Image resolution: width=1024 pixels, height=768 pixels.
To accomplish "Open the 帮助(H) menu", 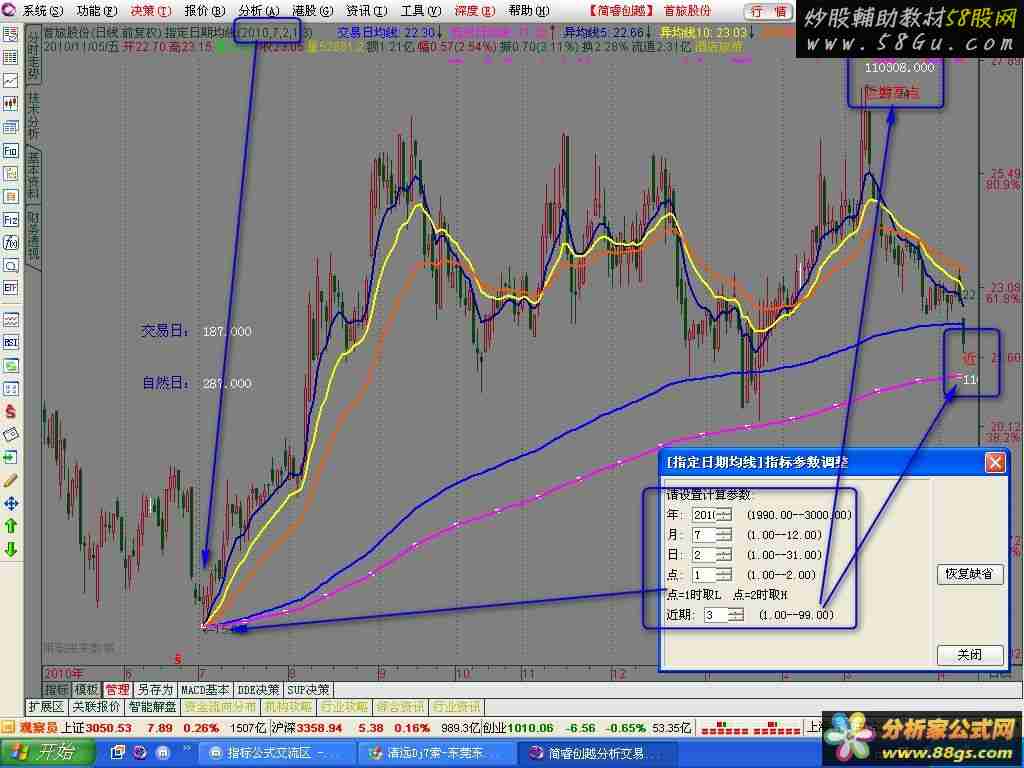I will [529, 10].
